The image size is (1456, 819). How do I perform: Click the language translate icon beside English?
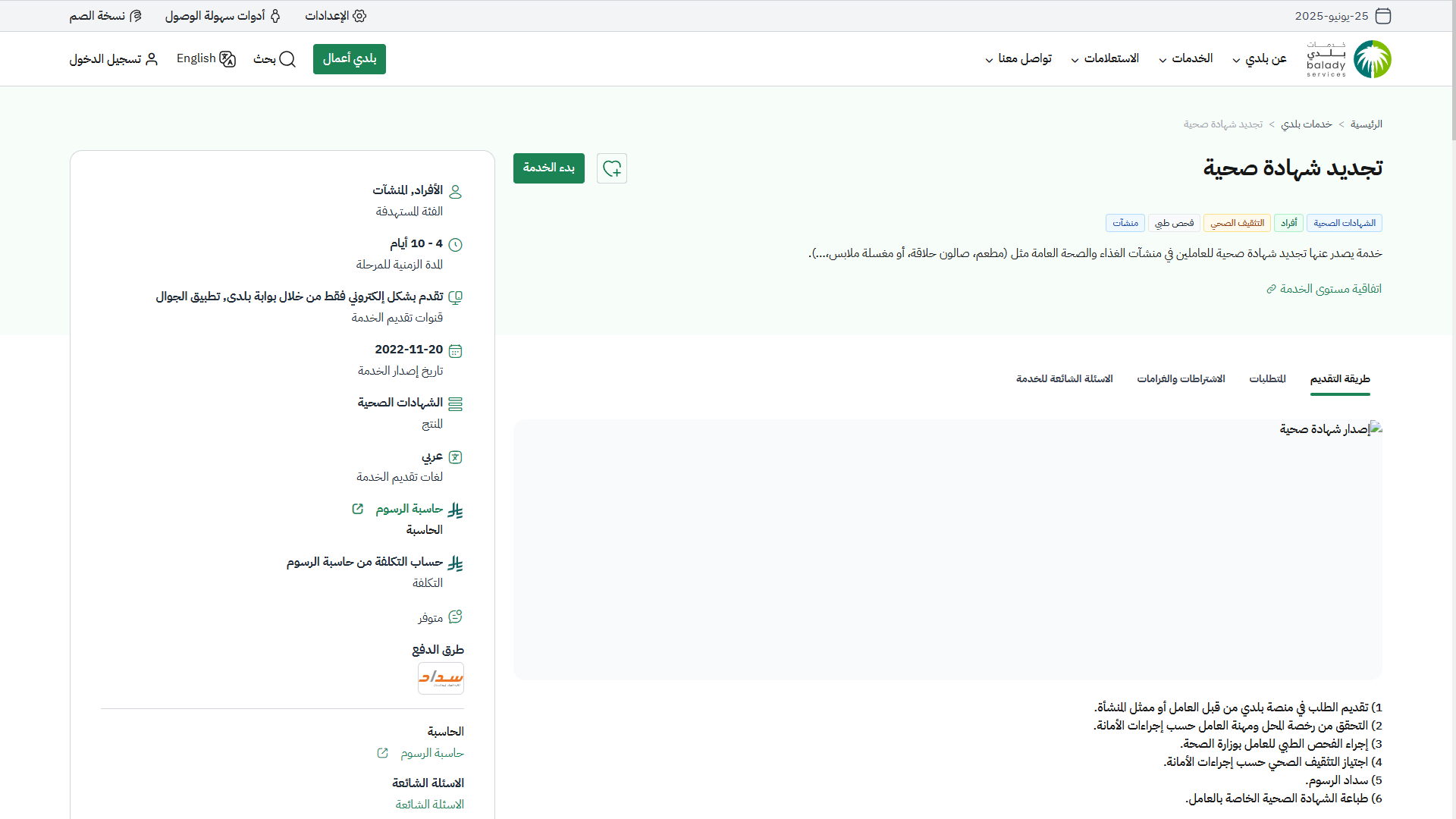pyautogui.click(x=227, y=59)
